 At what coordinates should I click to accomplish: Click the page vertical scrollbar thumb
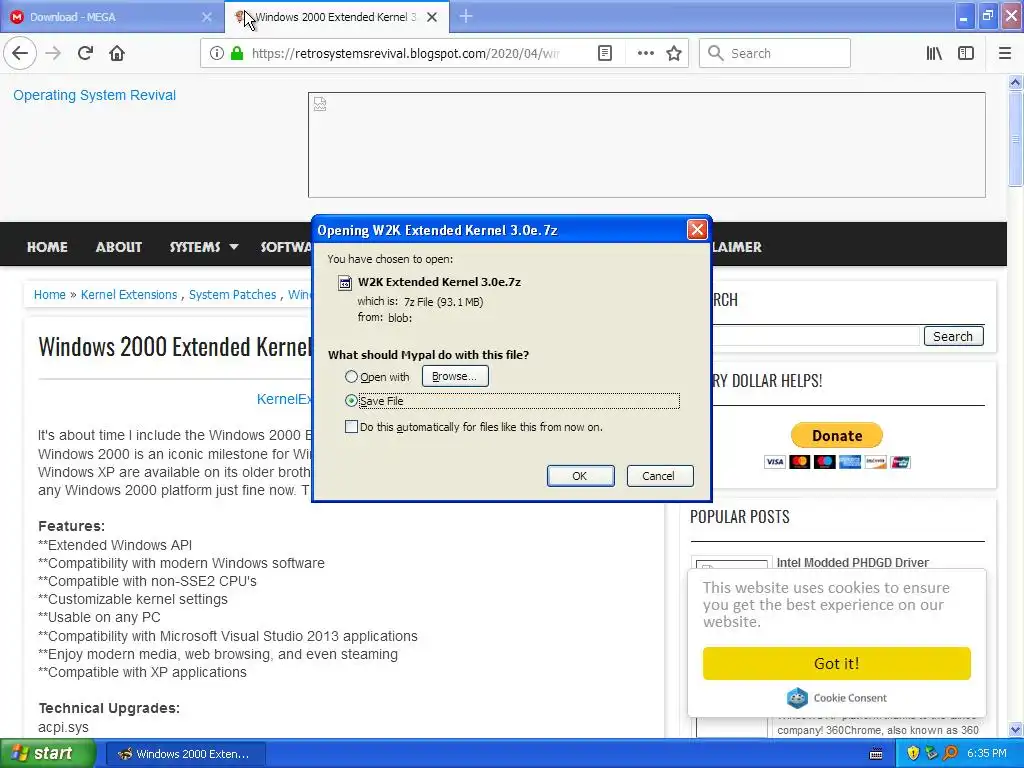pos(1015,138)
